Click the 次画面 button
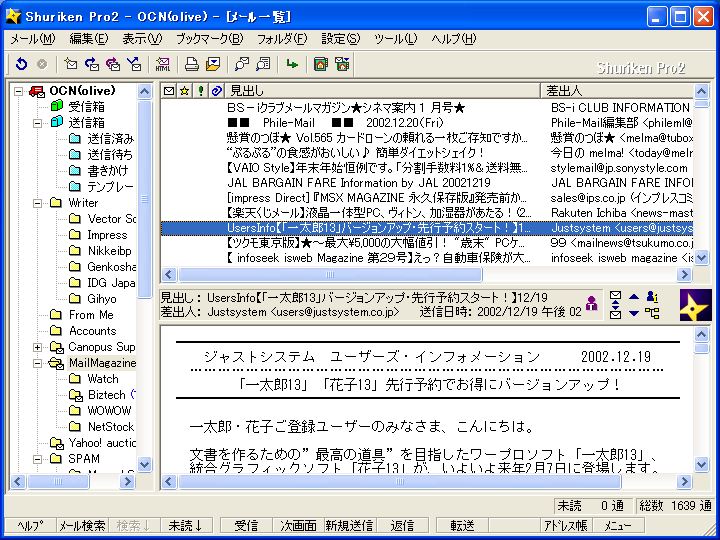Screen dimensions: 720x540 point(298,525)
